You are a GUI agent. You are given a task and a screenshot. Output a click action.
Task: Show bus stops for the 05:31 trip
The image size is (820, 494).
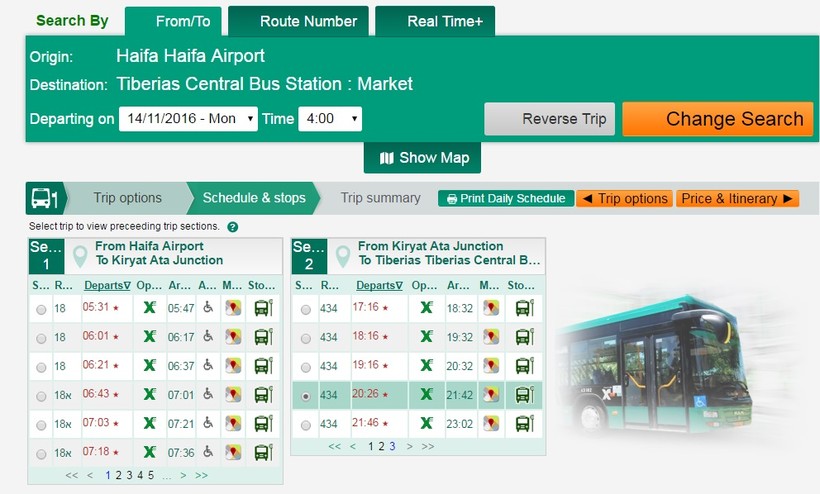pos(264,308)
